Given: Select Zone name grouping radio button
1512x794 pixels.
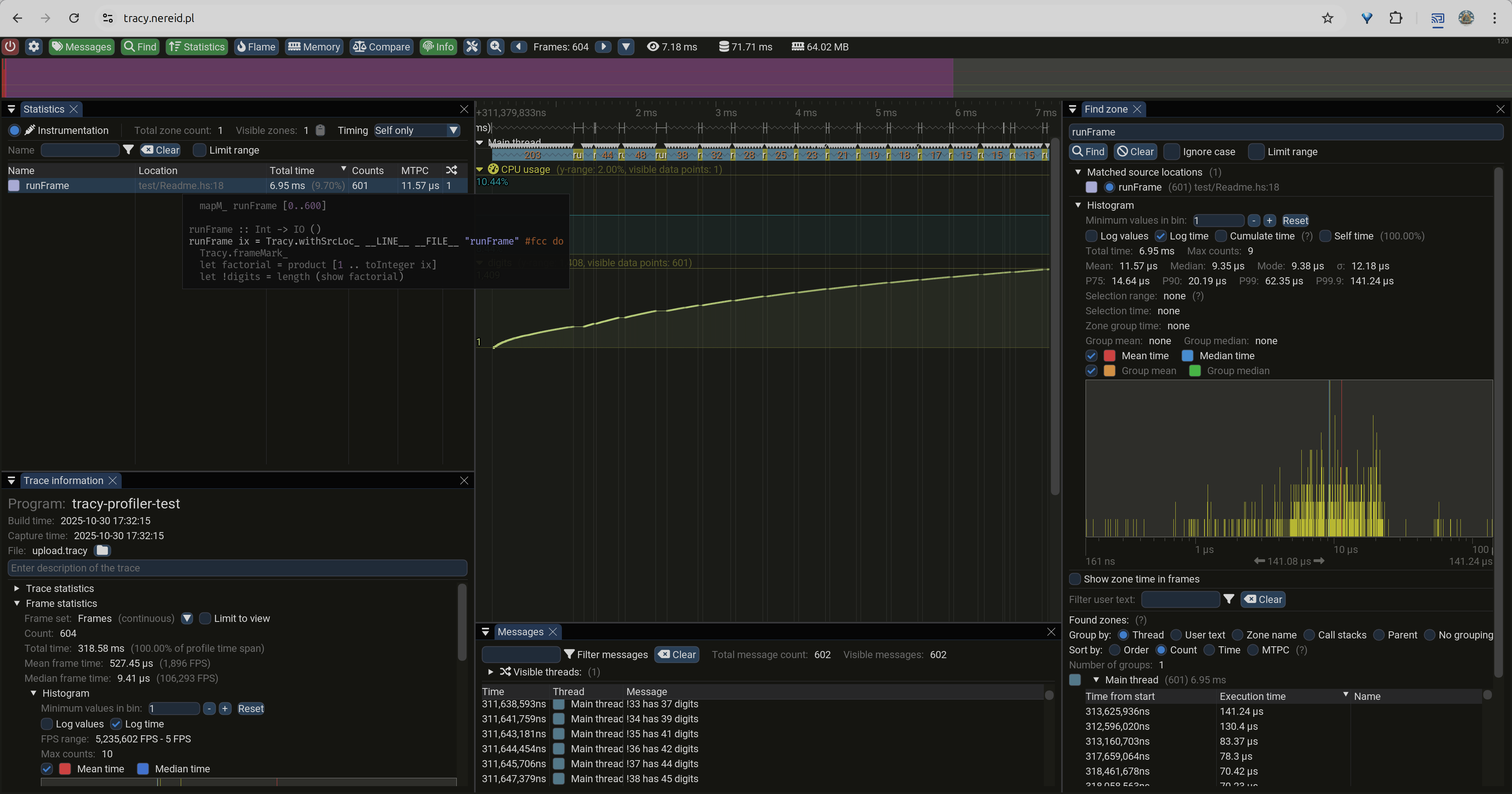Looking at the screenshot, I should point(1238,635).
